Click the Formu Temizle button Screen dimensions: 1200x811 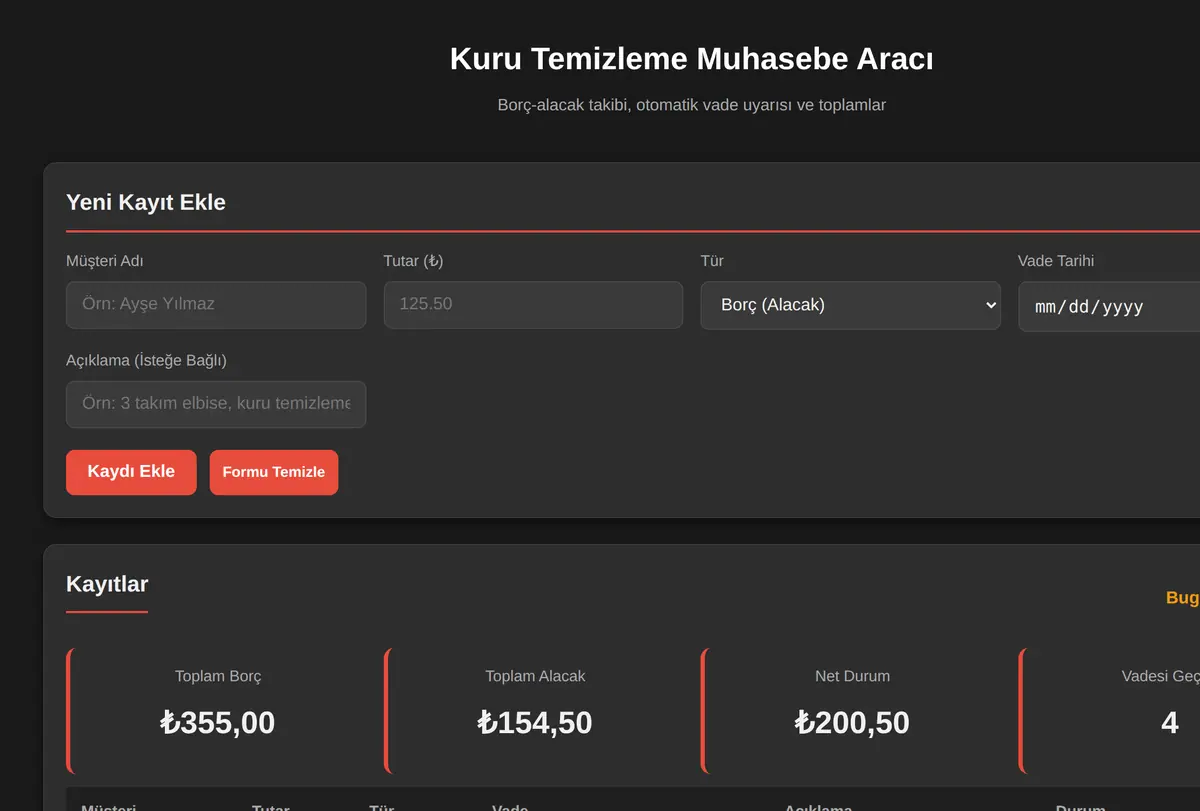[274, 472]
